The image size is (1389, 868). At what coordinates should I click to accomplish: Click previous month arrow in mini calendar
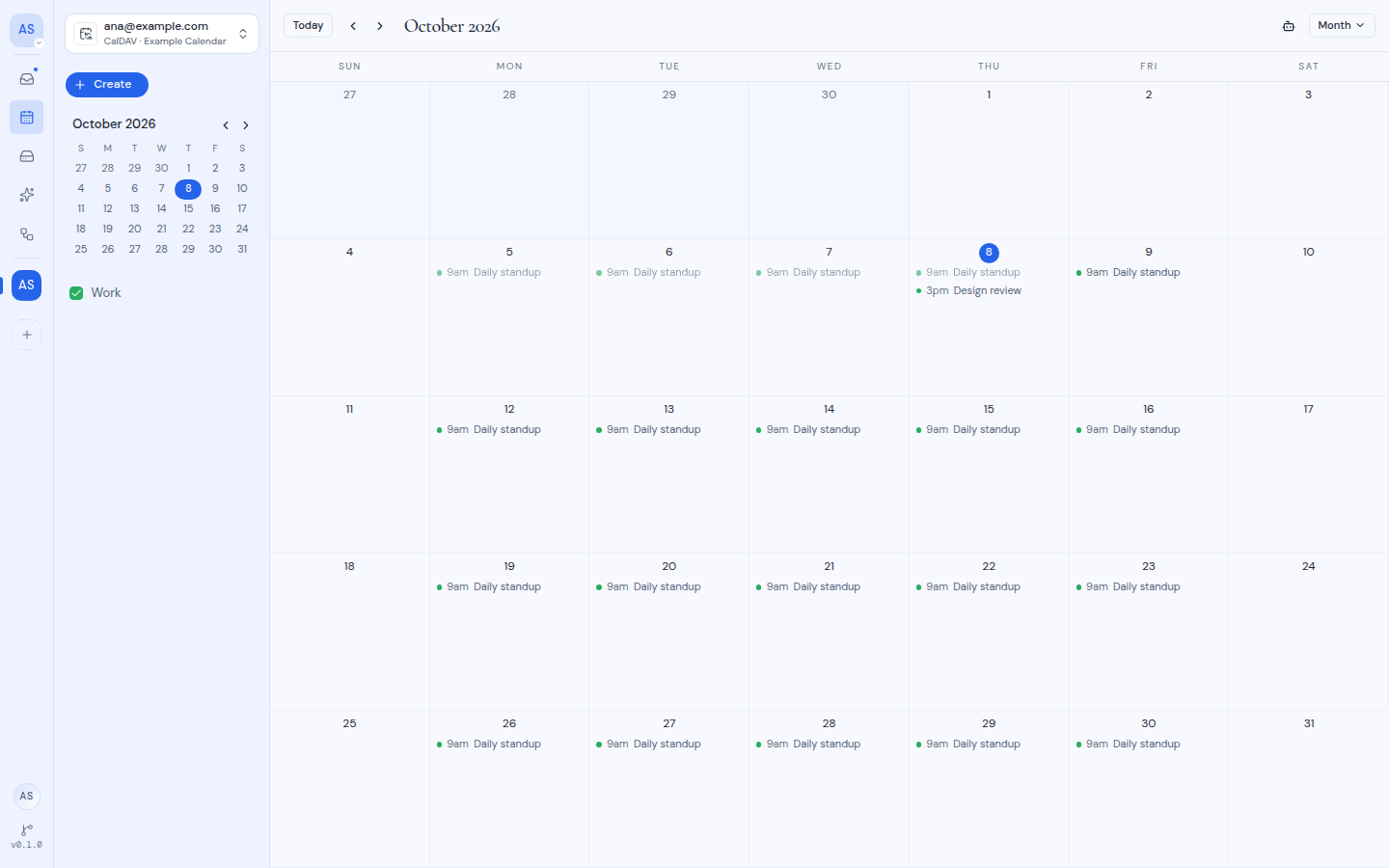tap(226, 125)
